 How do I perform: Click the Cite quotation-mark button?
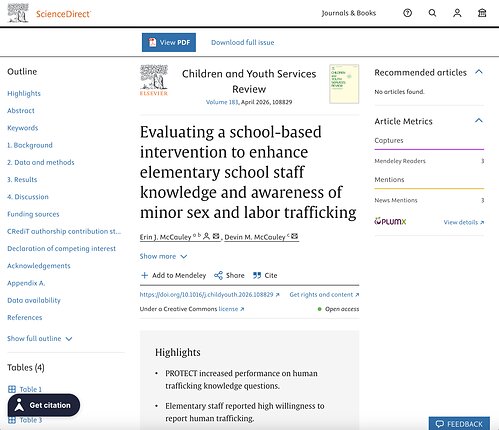(265, 275)
